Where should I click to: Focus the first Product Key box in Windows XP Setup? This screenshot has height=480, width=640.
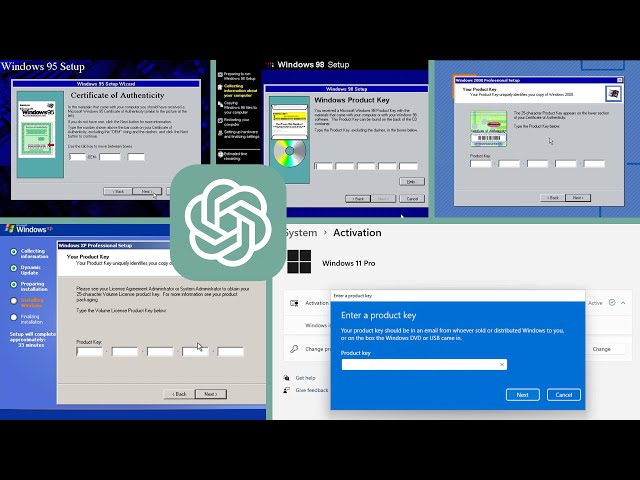tap(89, 351)
